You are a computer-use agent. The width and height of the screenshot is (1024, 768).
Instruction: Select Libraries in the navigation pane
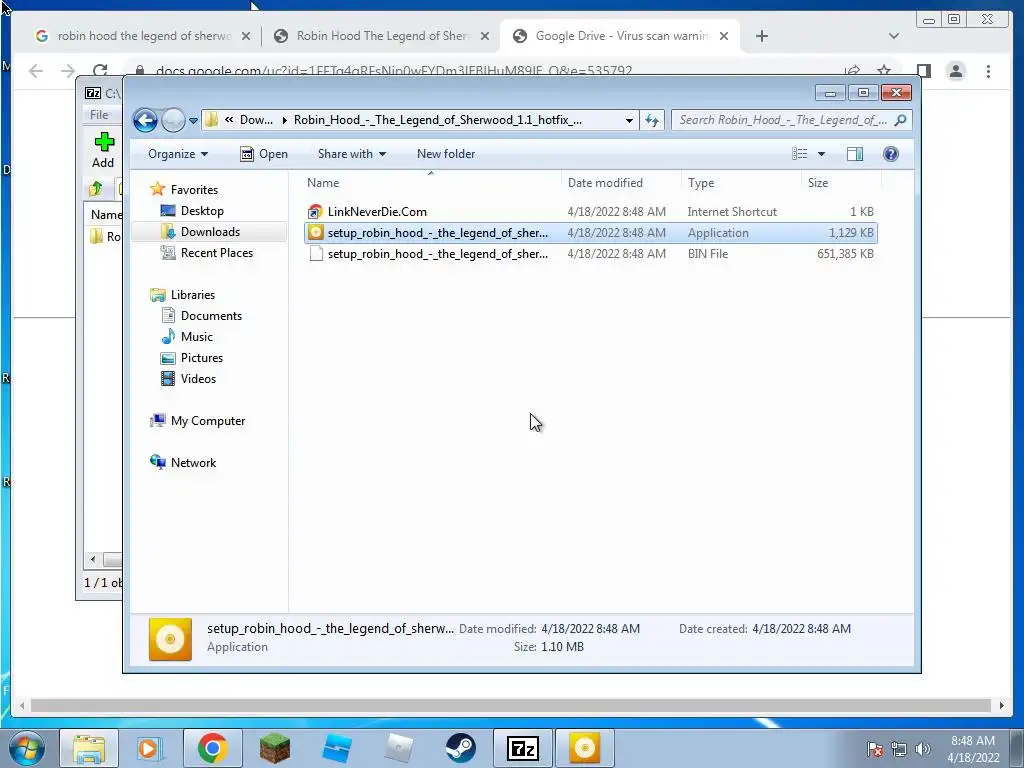(193, 295)
